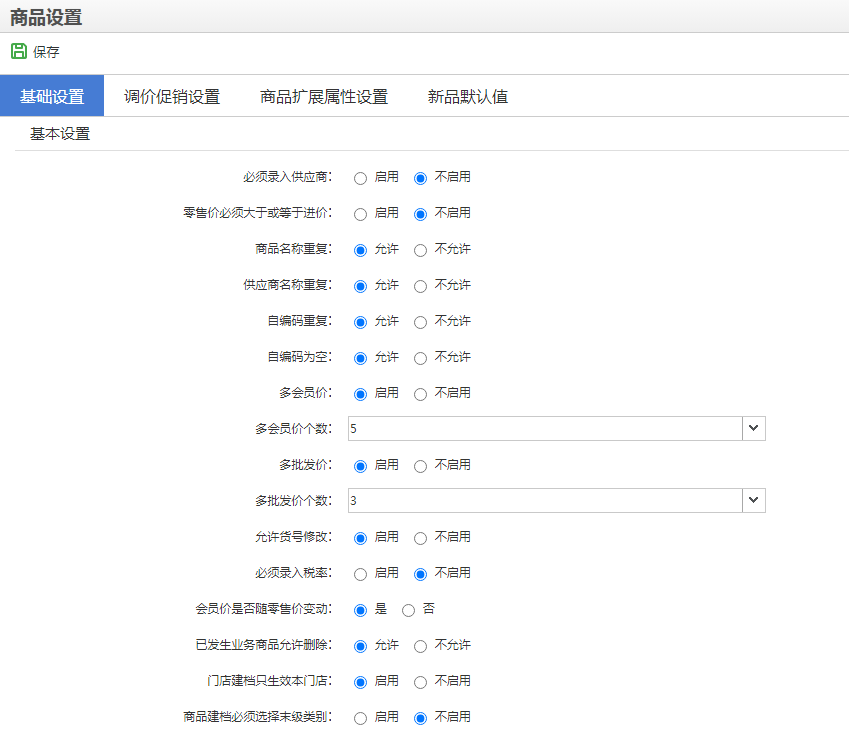Image resolution: width=849 pixels, height=733 pixels.
Task: Select 启用 for 零售价必须大于或等于进价
Action: coord(360,214)
